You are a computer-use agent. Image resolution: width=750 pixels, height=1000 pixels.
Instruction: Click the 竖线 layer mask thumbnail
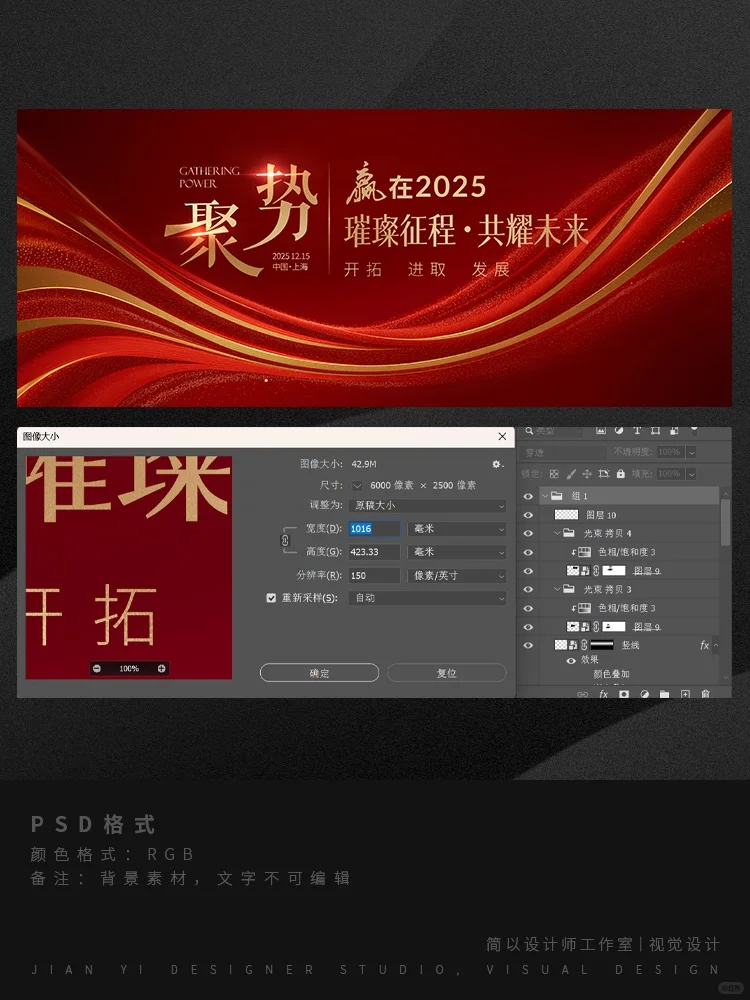coord(601,645)
